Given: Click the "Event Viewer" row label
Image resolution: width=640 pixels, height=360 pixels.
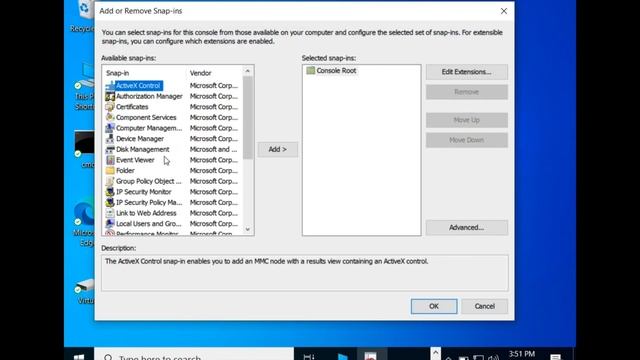Looking at the screenshot, I should (135, 160).
